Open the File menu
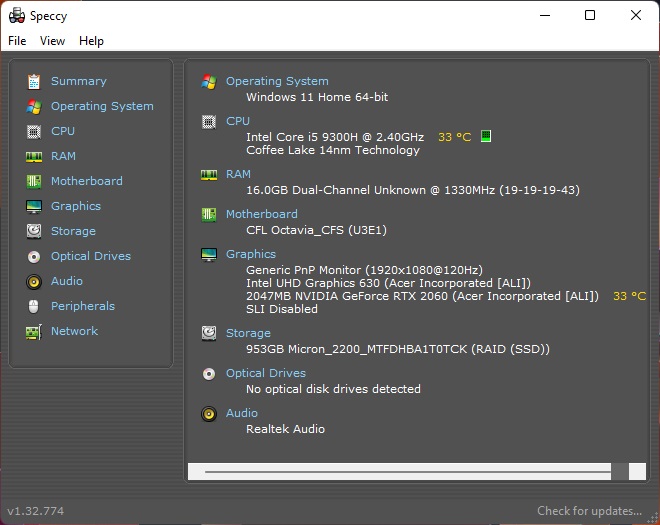 (x=17, y=41)
